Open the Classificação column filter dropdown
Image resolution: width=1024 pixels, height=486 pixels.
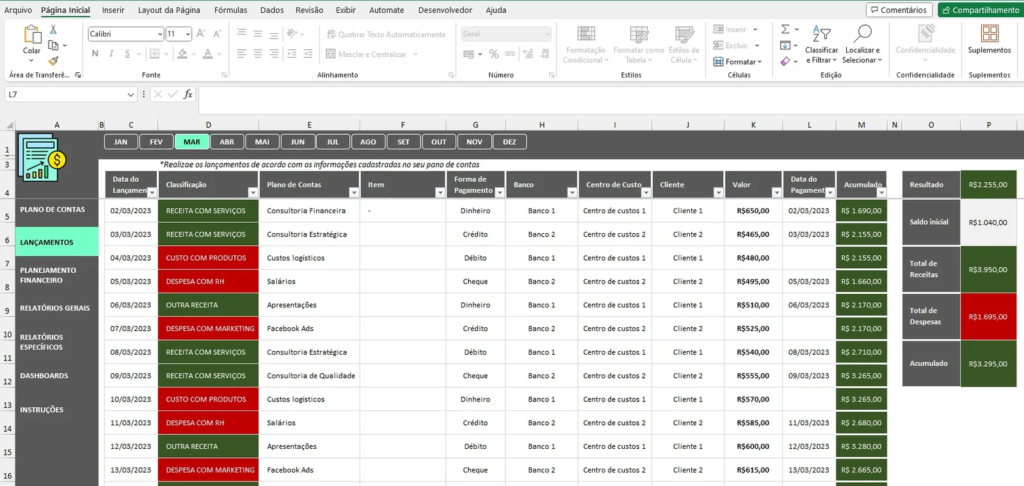pyautogui.click(x=251, y=191)
